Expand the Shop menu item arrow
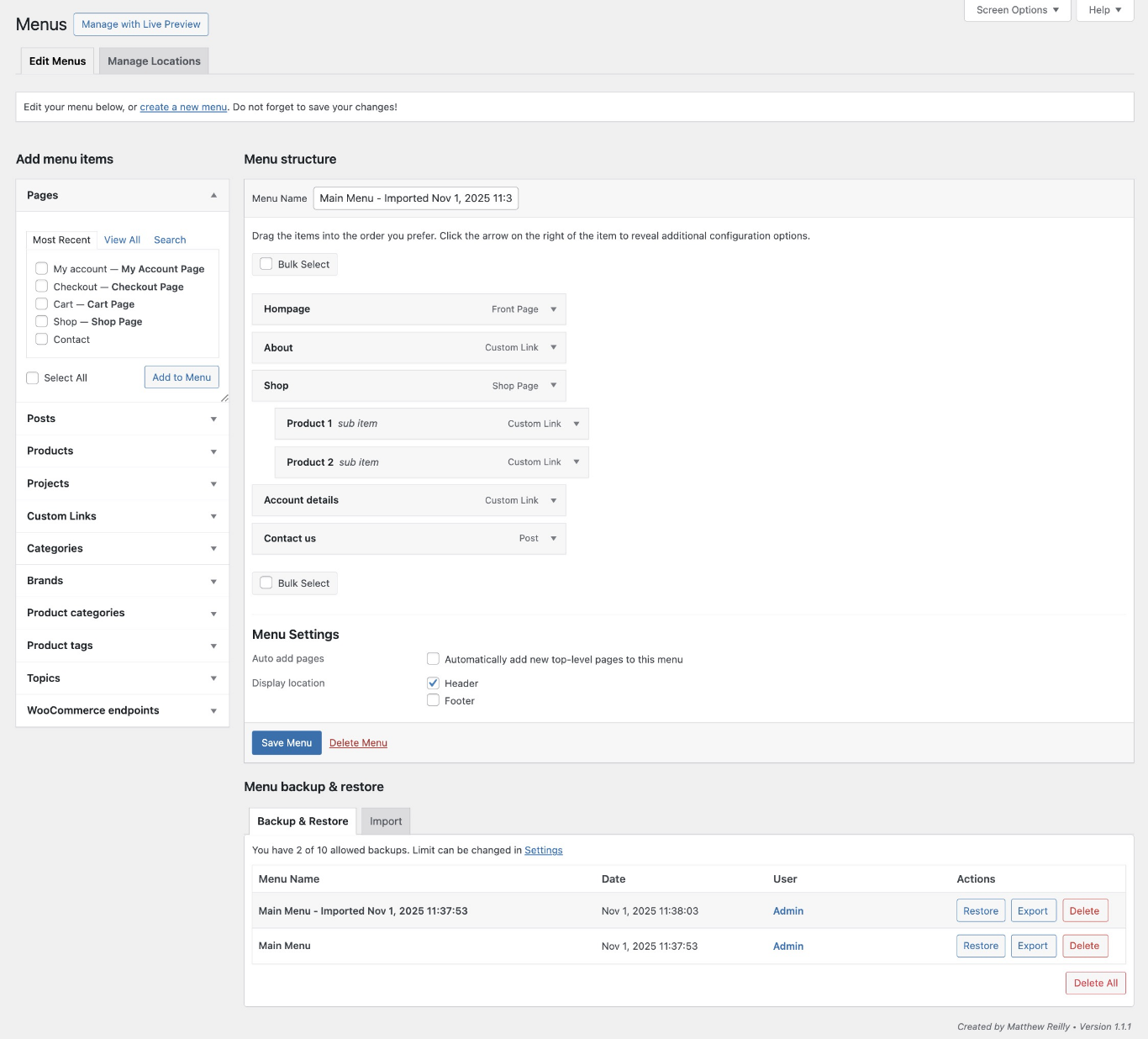The height and width of the screenshot is (1039, 1148). pos(553,385)
